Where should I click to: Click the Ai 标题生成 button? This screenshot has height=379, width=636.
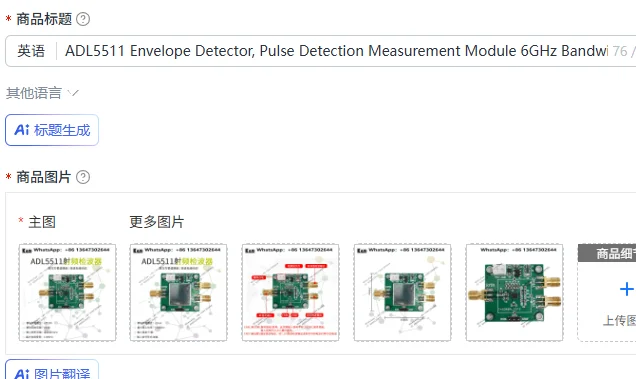pos(52,130)
